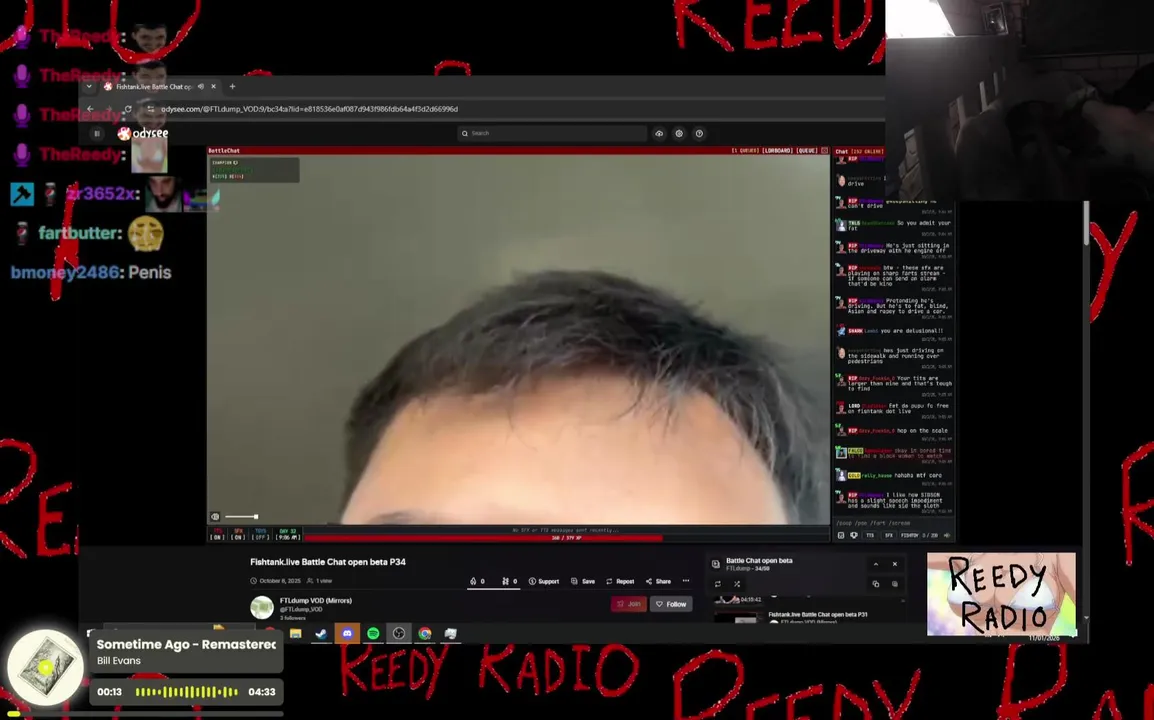The width and height of the screenshot is (1154, 720).
Task: Open the LDRBOARD tab in BattleChat
Action: click(777, 150)
